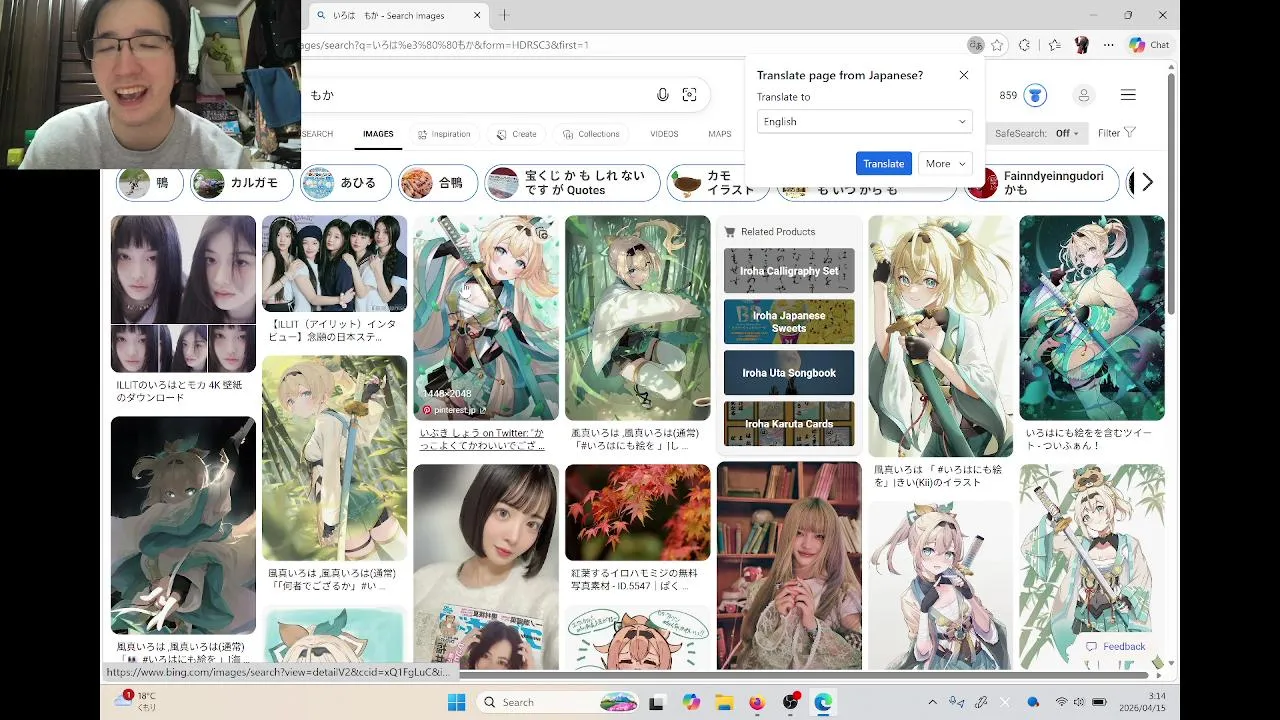Open the Collections tab

click(591, 134)
